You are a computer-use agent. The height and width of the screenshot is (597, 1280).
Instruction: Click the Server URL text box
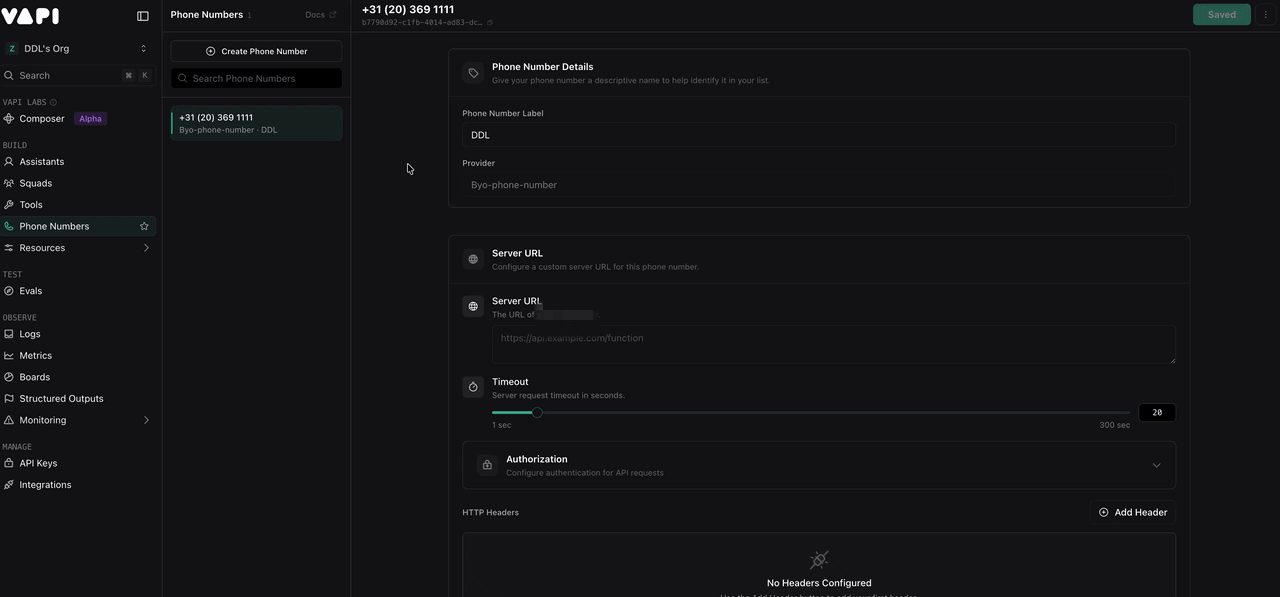point(833,344)
